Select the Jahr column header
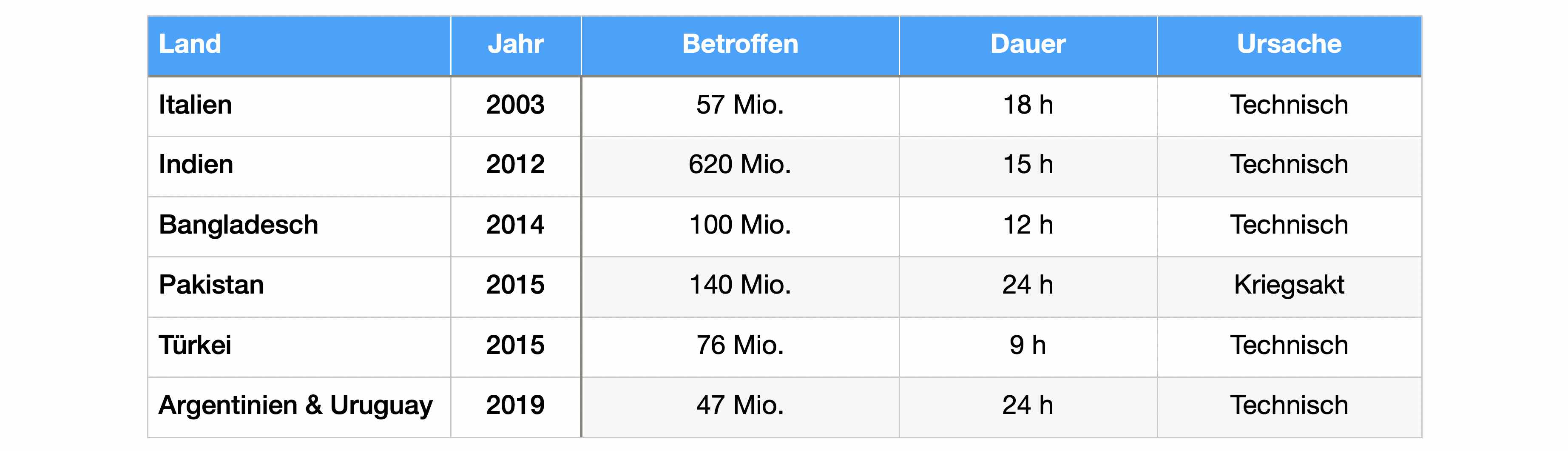Image resolution: width=1568 pixels, height=451 pixels. click(516, 46)
